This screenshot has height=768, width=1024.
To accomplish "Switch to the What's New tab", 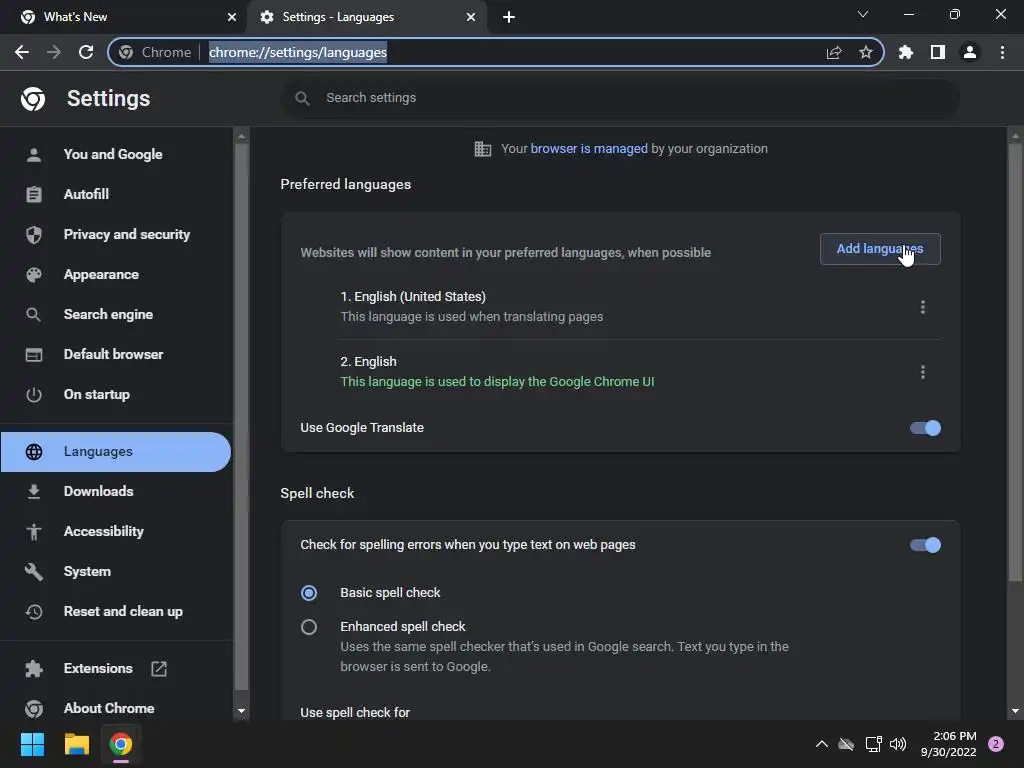I will [123, 17].
